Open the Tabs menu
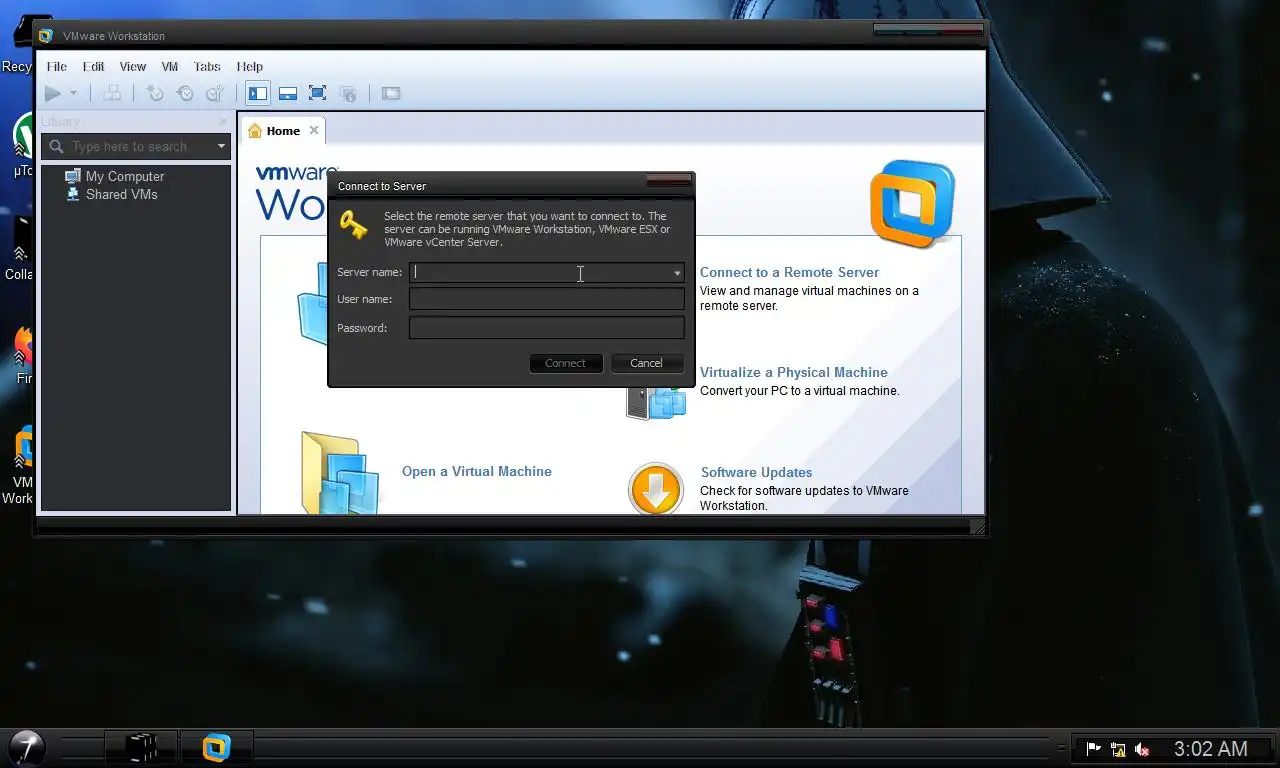The width and height of the screenshot is (1280, 768). (x=207, y=66)
